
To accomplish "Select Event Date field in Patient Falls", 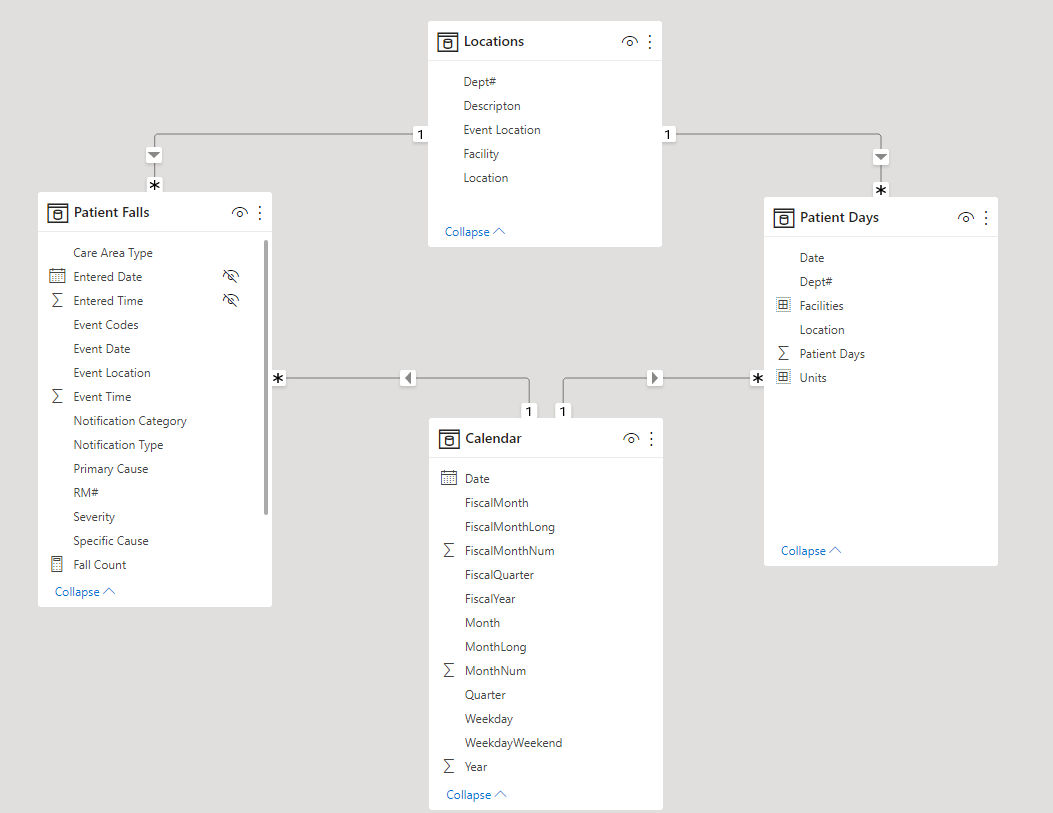I will (101, 349).
